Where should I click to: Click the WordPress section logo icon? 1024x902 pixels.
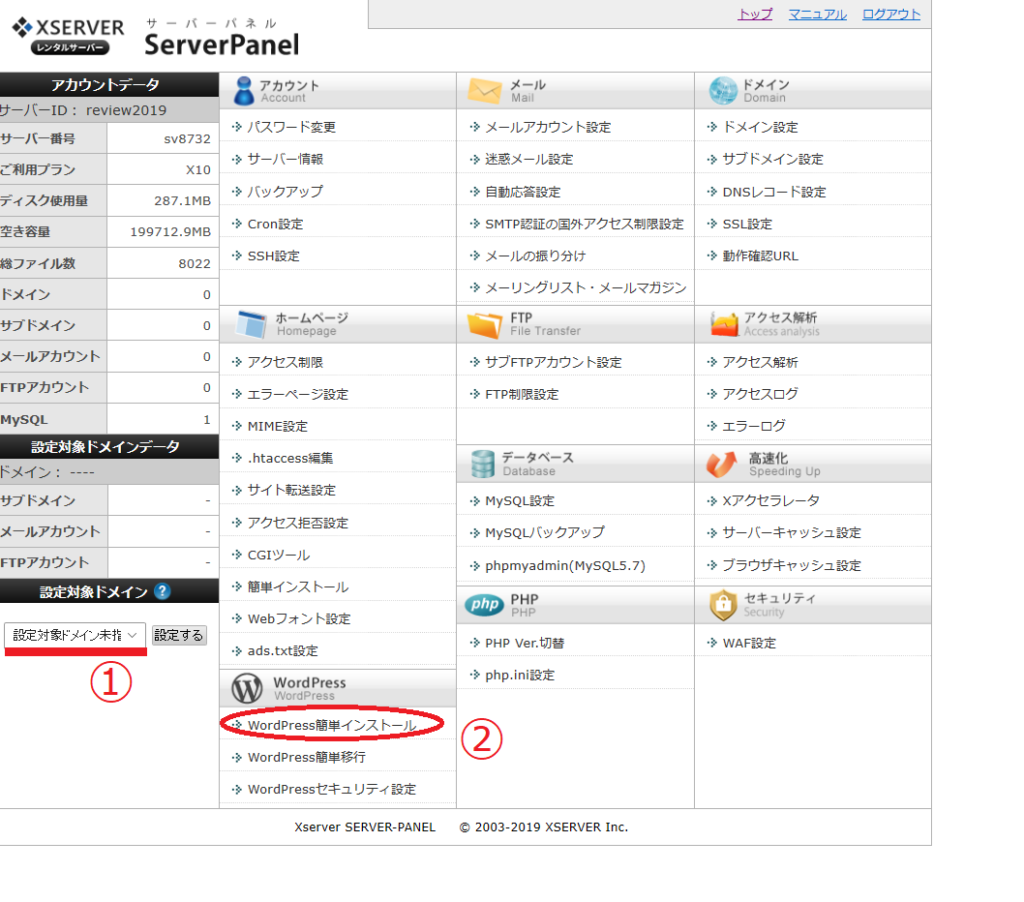click(248, 688)
